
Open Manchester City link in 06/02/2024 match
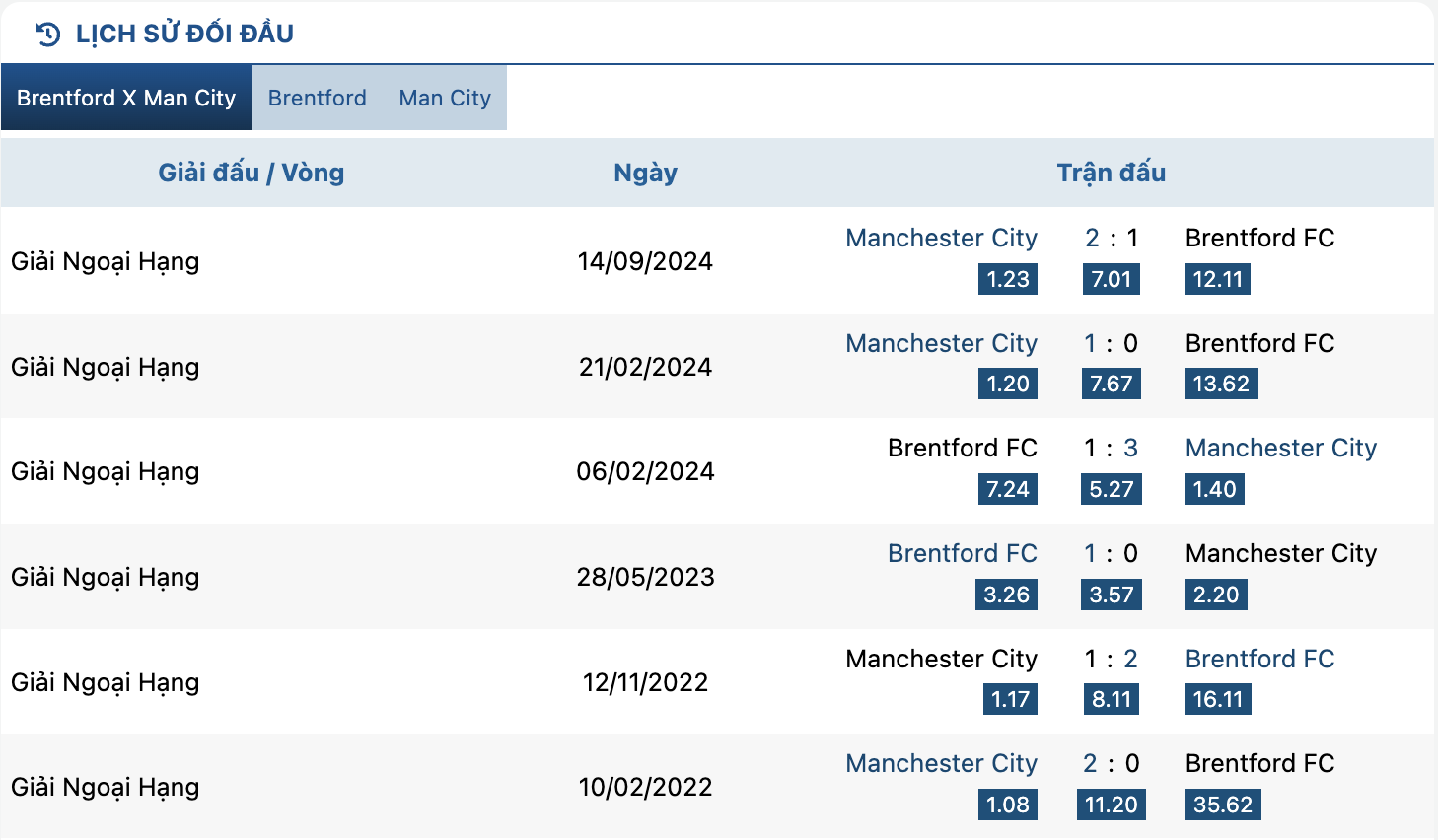pos(1281,448)
